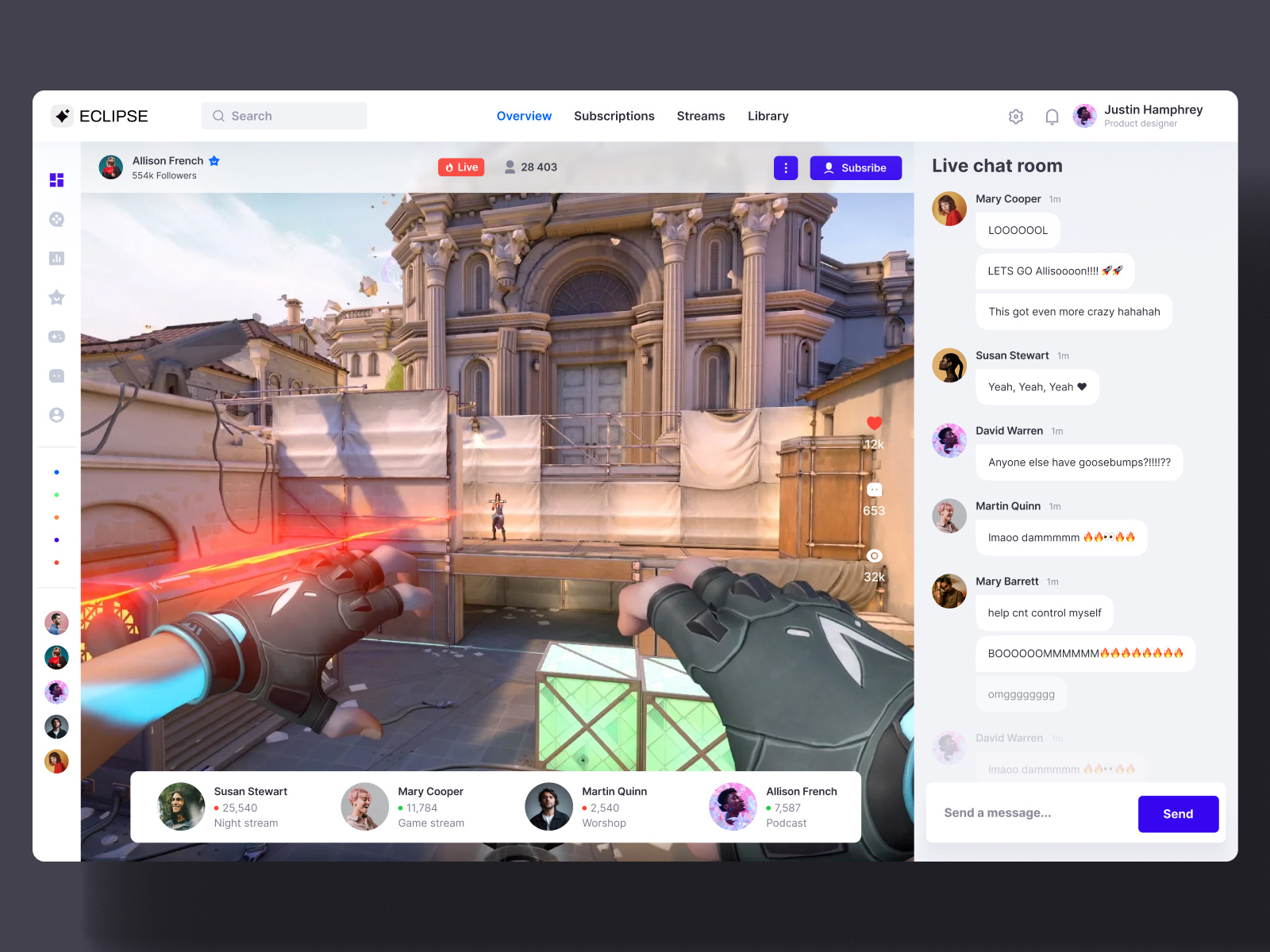Click the 'LOOOOOOL' chat message

(x=1018, y=231)
